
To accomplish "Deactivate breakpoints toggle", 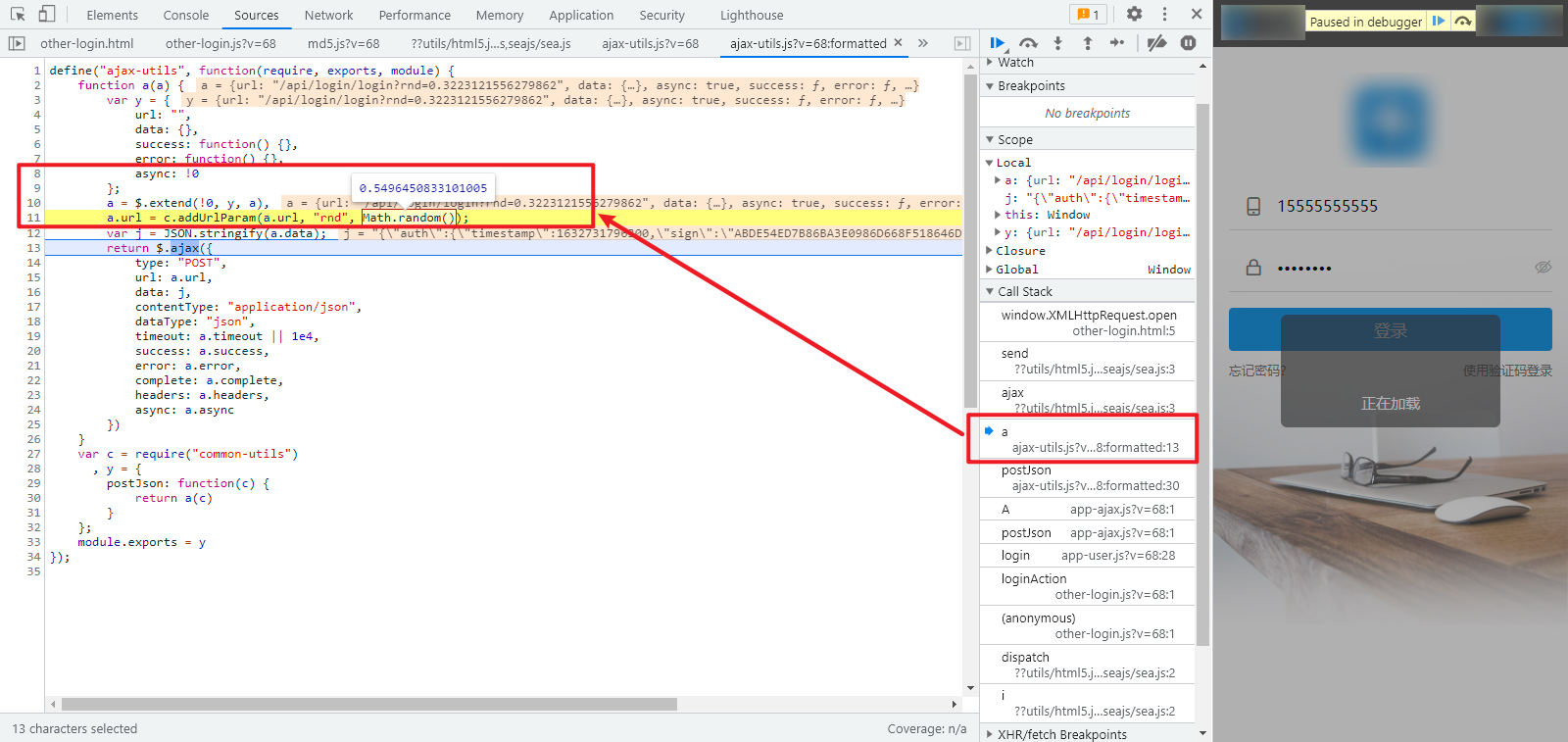I will (x=1157, y=43).
